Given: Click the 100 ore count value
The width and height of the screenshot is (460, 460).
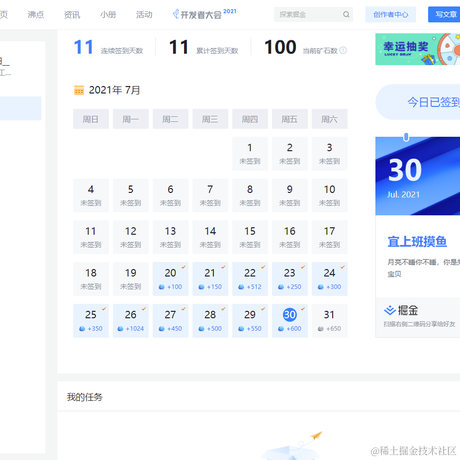Looking at the screenshot, I should point(280,47).
